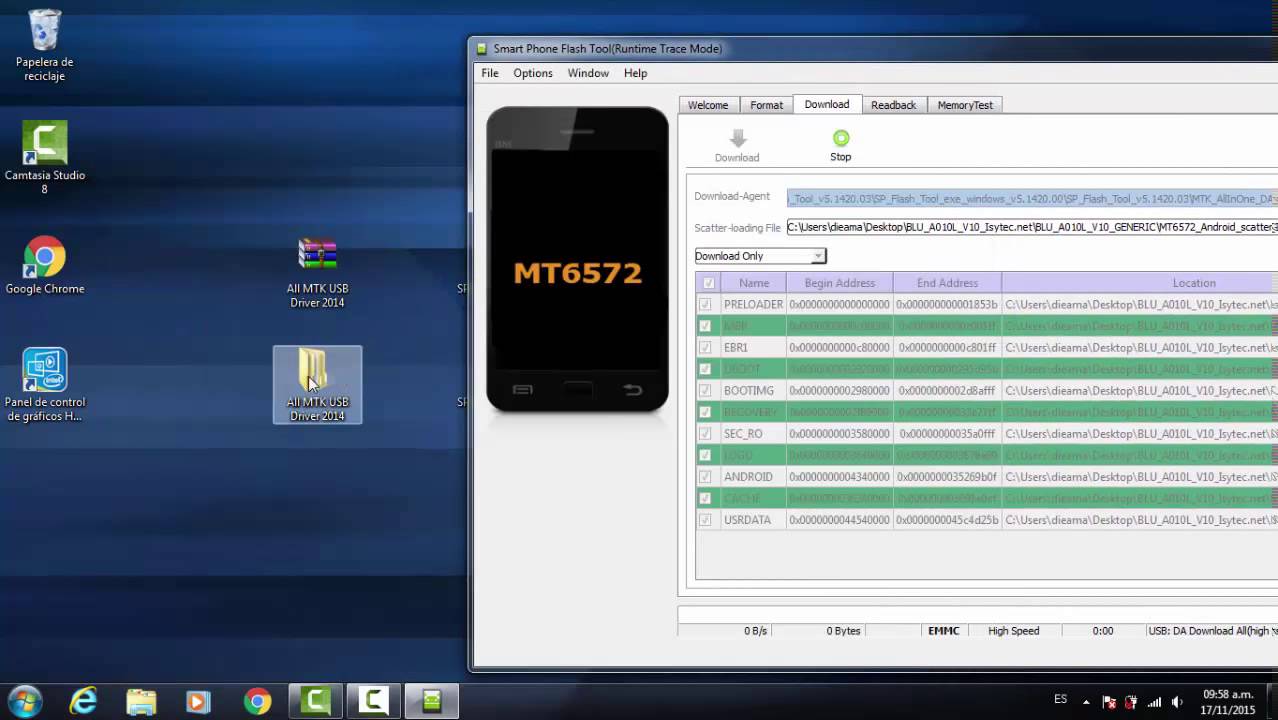Viewport: 1278px width, 720px height.
Task: Switch to first Camtasia taskbar window
Action: coord(316,702)
